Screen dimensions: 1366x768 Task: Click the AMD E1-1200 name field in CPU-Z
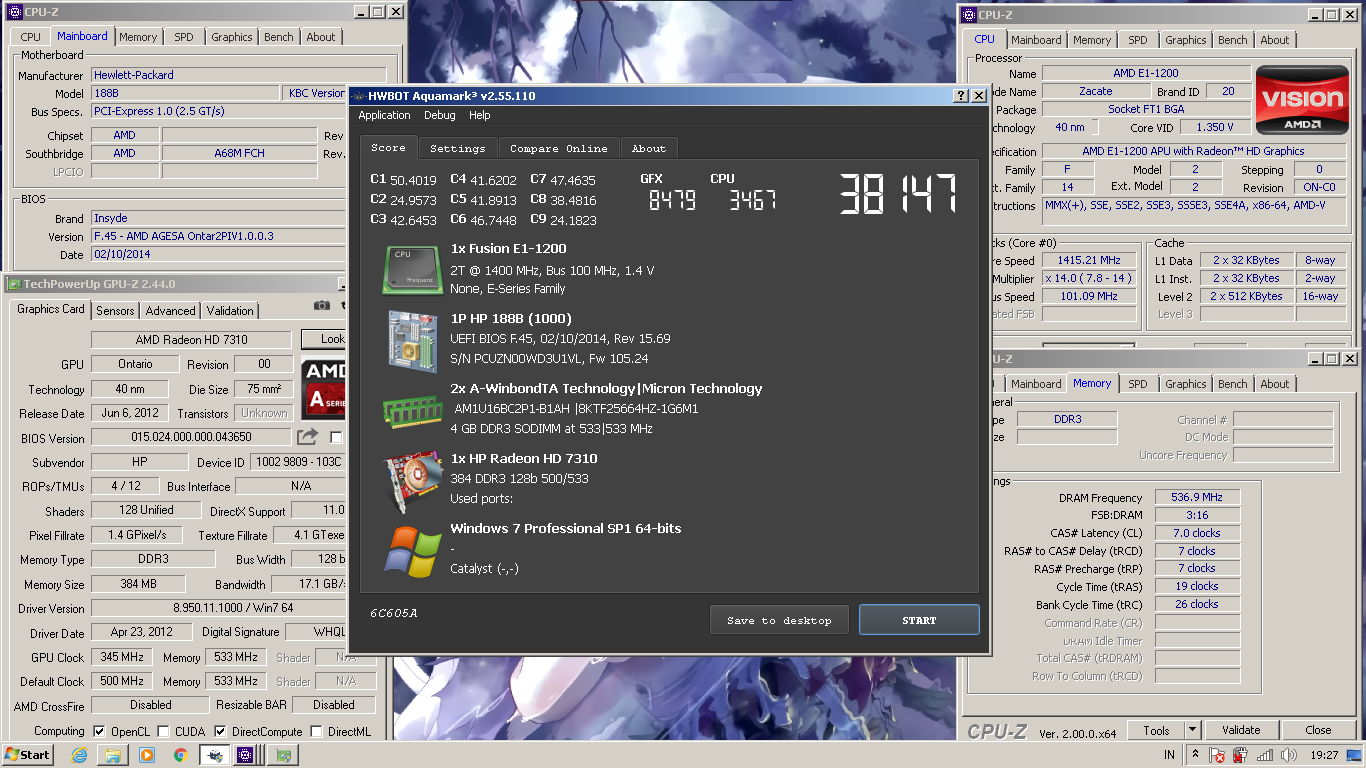[x=1146, y=73]
